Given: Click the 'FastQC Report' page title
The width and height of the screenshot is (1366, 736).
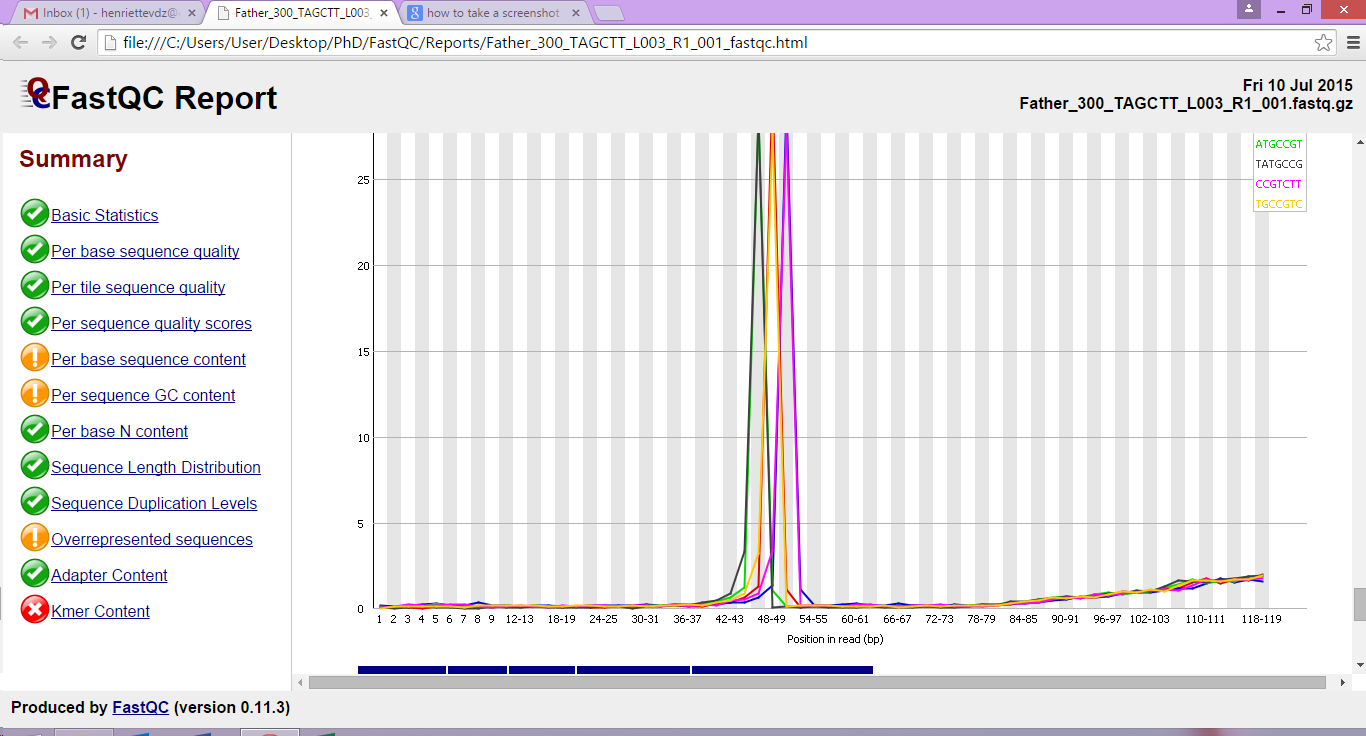Looking at the screenshot, I should coord(165,98).
